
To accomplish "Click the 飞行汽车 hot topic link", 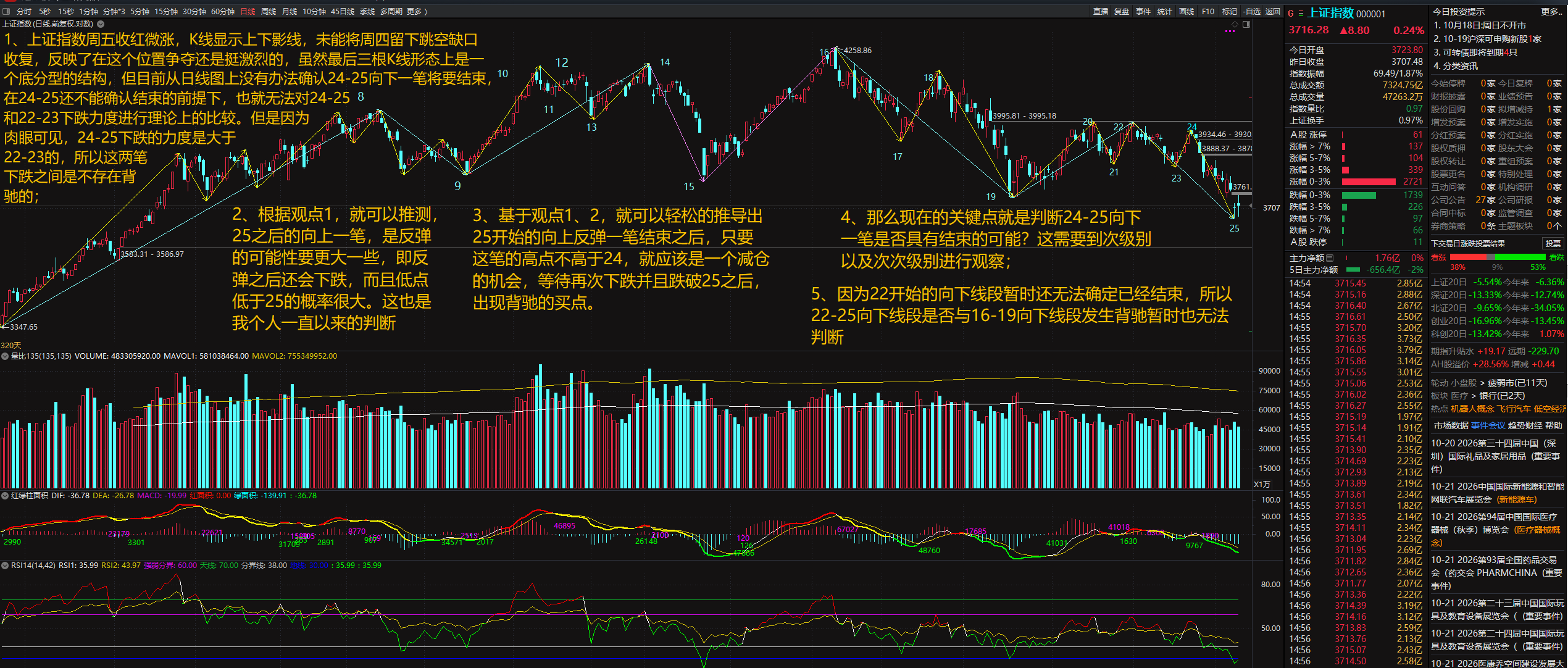I will [1514, 409].
